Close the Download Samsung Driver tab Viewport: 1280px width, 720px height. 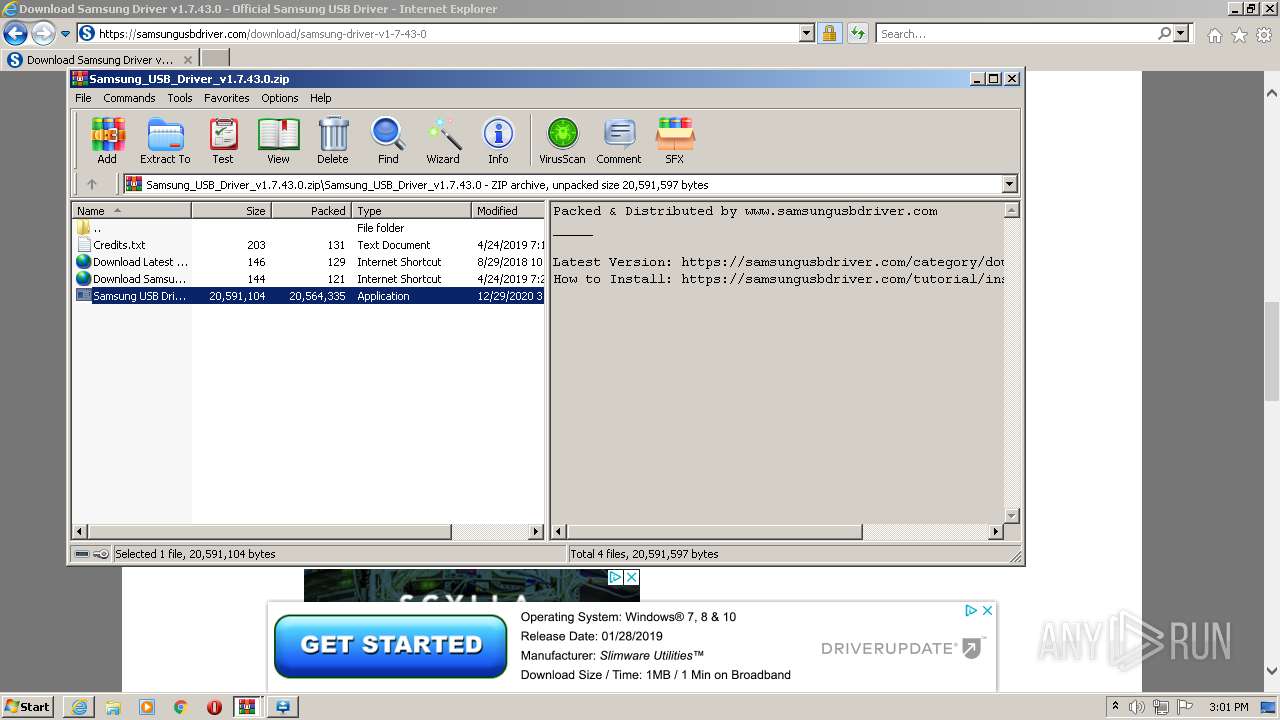pos(187,60)
